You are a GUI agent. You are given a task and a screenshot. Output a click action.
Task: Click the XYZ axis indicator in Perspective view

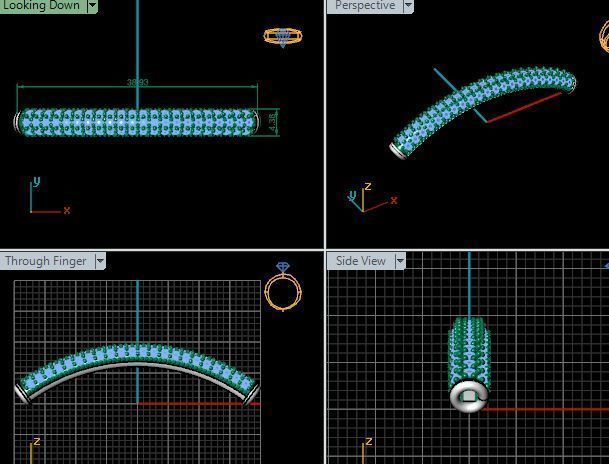(372, 198)
